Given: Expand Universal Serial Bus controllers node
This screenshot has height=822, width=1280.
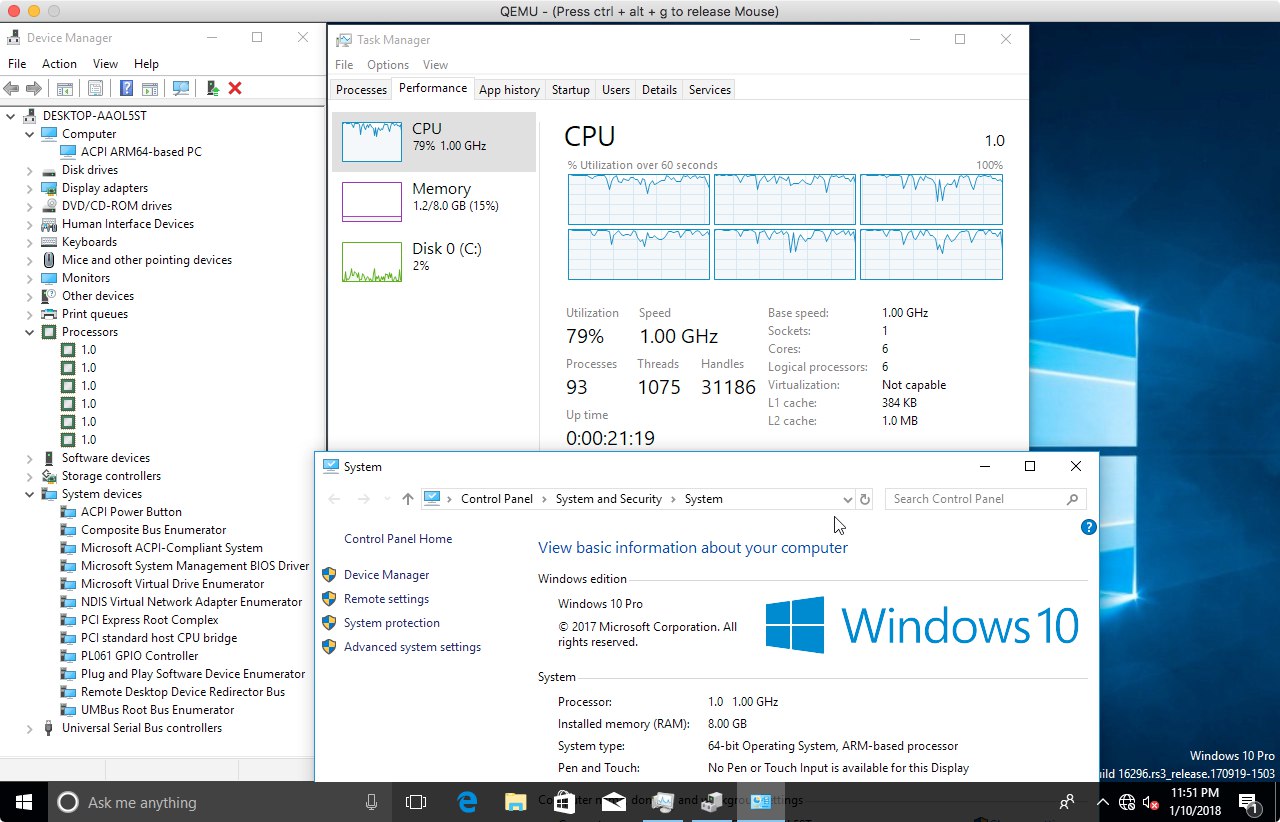Looking at the screenshot, I should pos(29,728).
